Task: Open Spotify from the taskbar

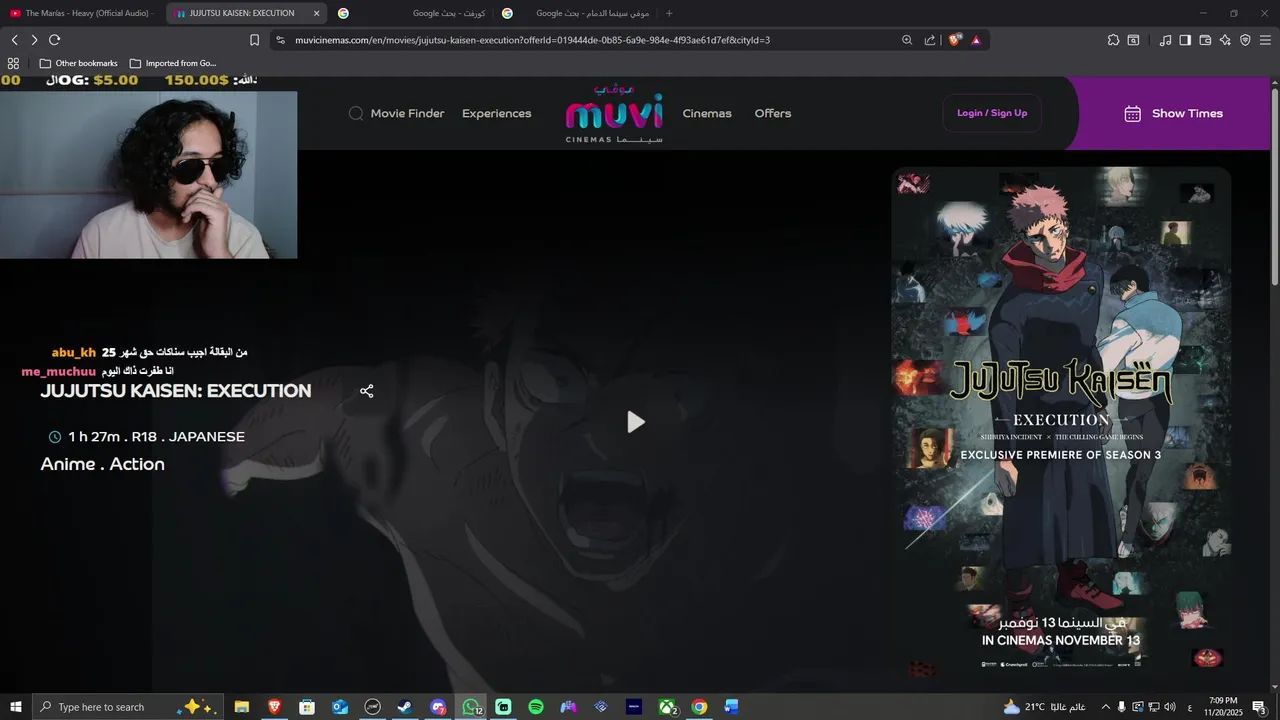Action: point(536,707)
